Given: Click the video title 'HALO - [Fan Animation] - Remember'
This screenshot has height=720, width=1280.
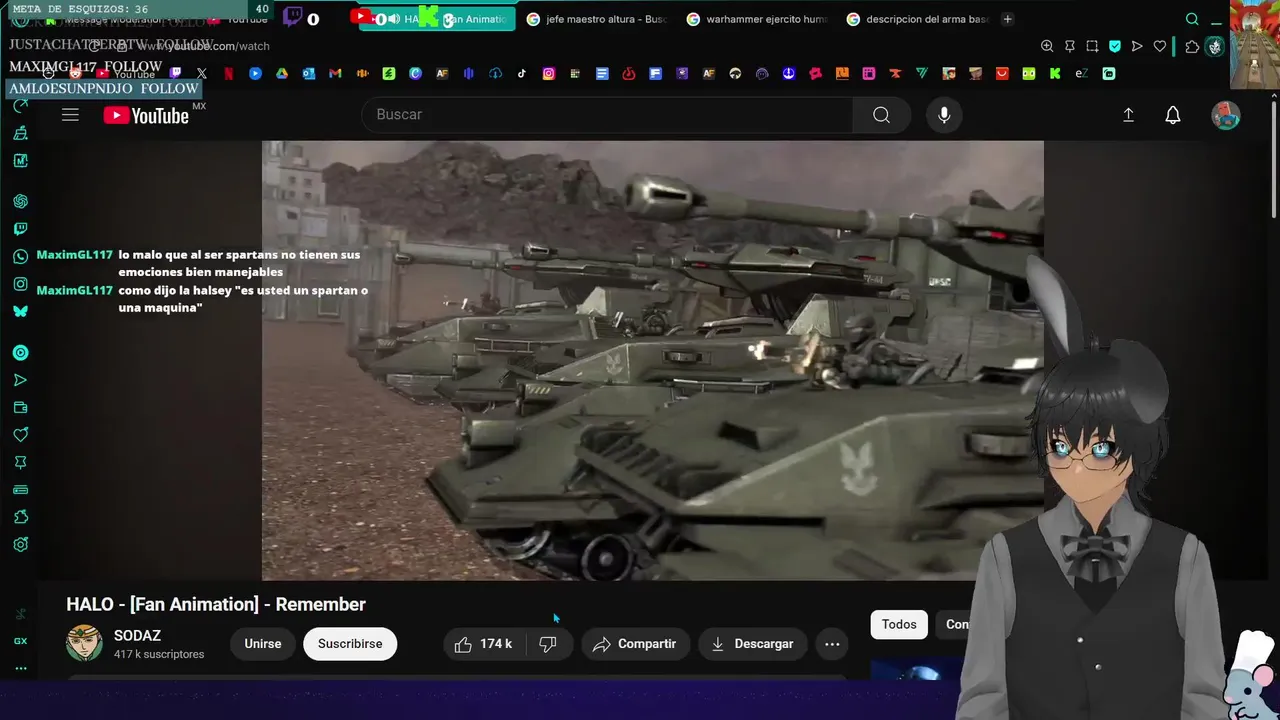Looking at the screenshot, I should coord(216,604).
